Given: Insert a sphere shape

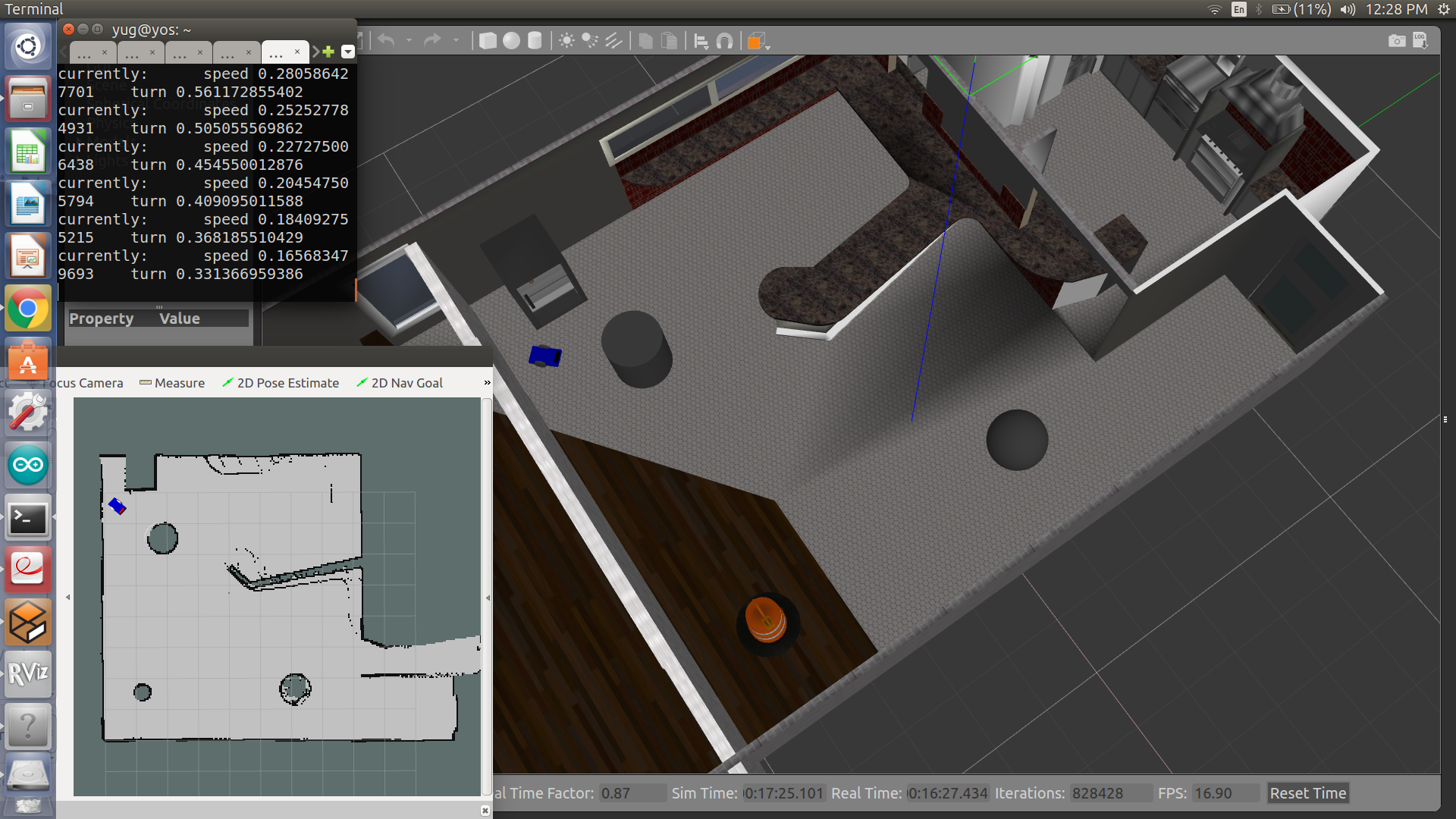Looking at the screenshot, I should 511,41.
